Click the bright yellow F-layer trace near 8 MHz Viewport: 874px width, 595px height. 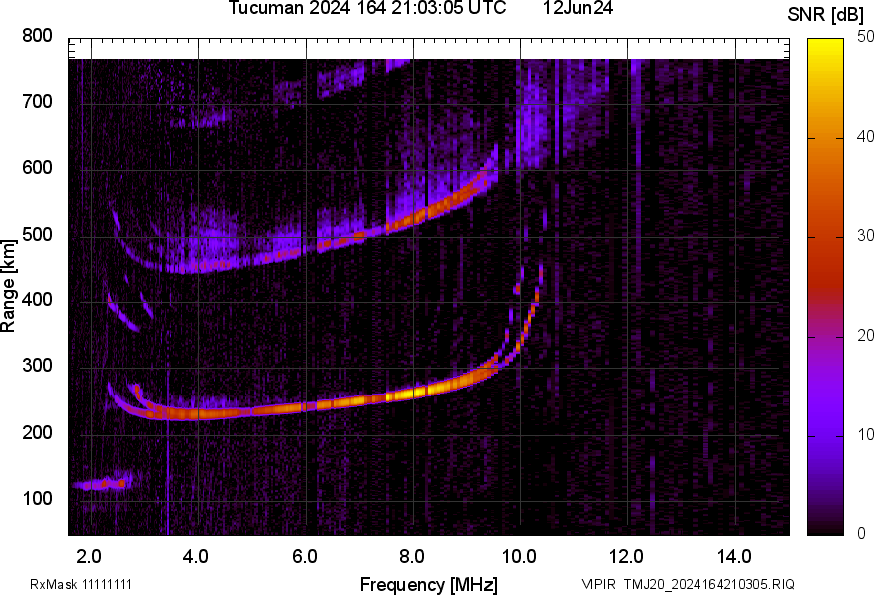coord(415,393)
